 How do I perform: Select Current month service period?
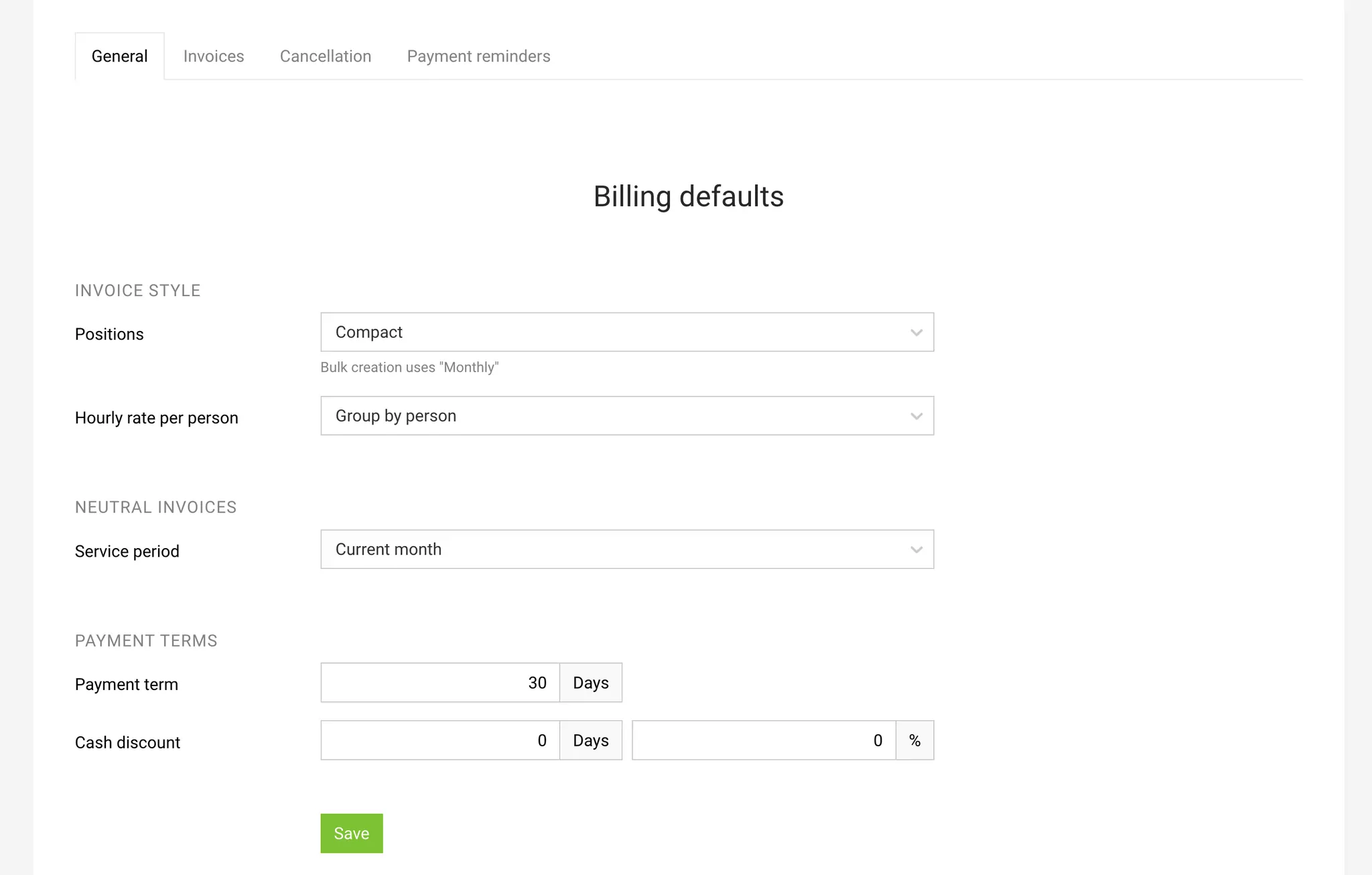(627, 549)
